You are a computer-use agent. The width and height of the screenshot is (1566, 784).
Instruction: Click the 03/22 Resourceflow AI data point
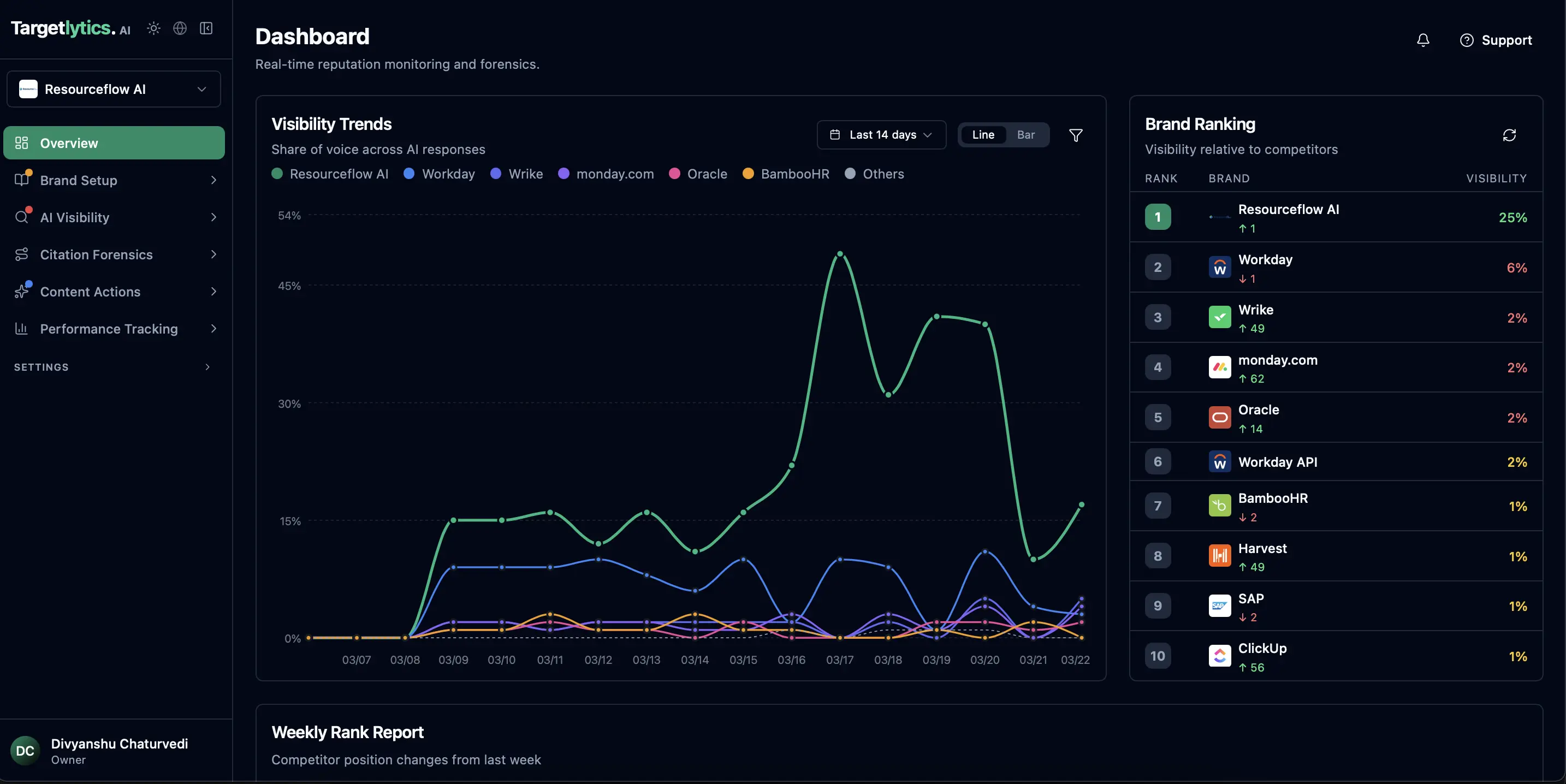pos(1082,504)
